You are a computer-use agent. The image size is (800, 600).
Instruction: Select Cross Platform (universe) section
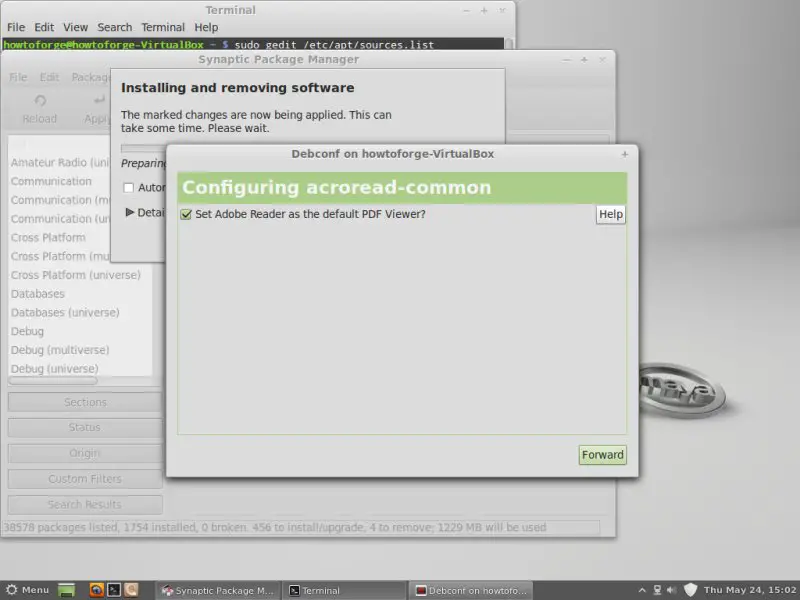[76, 275]
